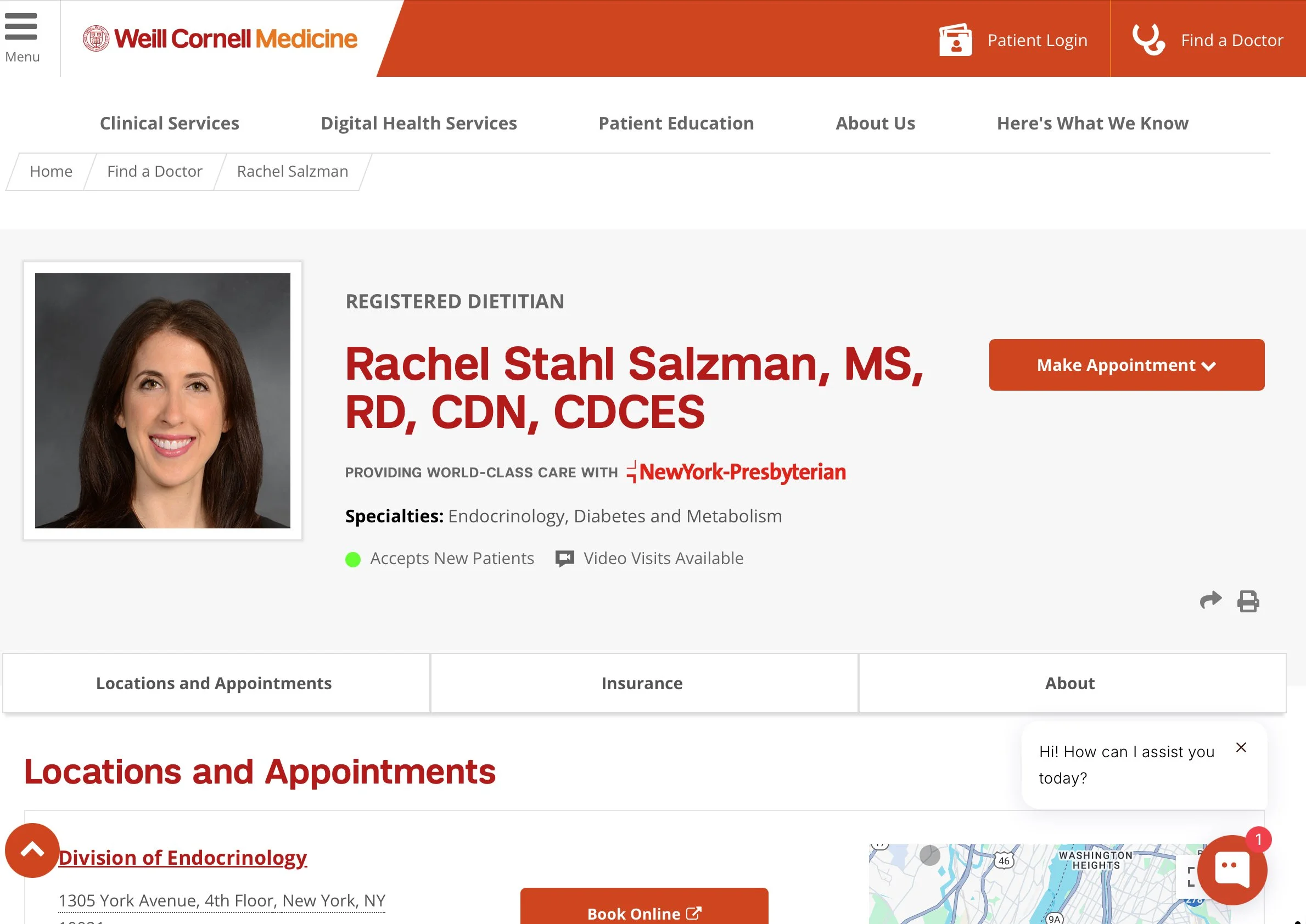
Task: Dismiss the chat assistant greeting popup
Action: [x=1241, y=748]
